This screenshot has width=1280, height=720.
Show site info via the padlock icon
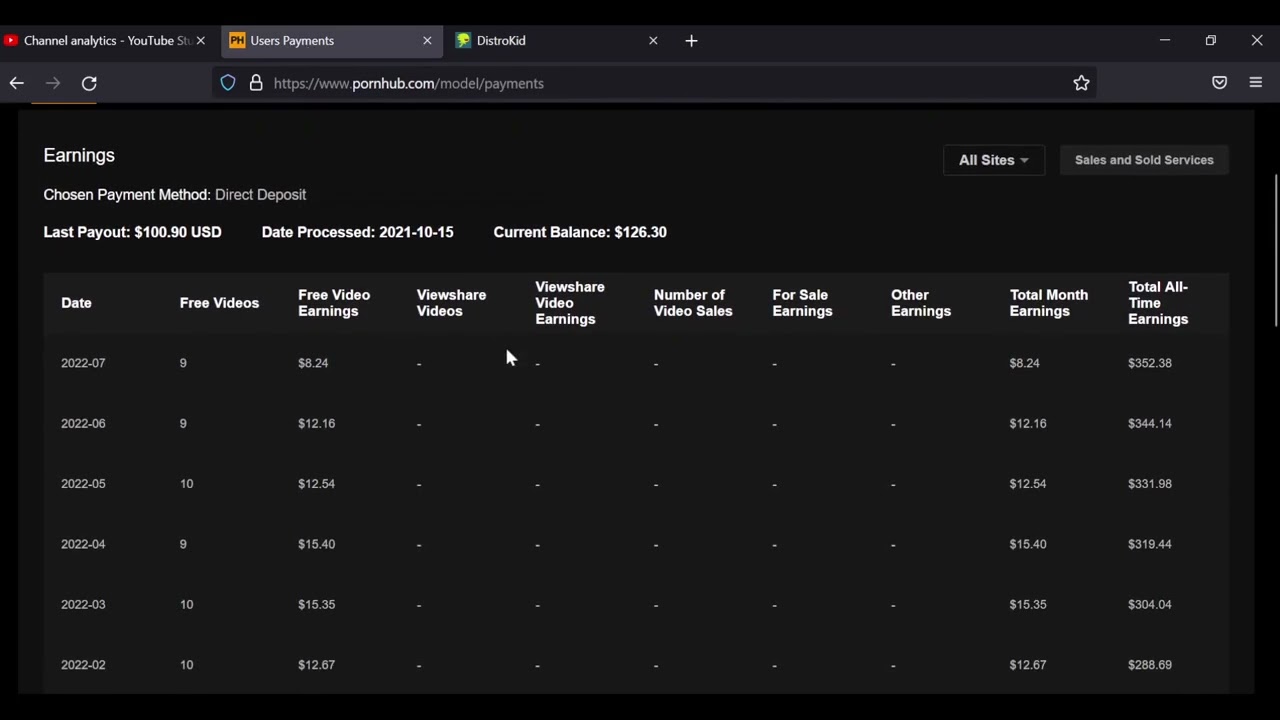coord(256,83)
